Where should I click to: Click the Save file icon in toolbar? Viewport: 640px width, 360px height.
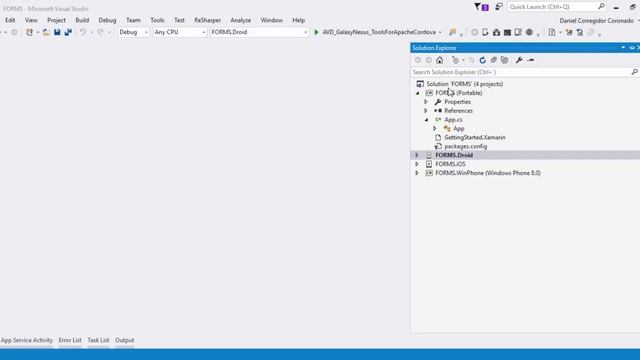coord(57,32)
